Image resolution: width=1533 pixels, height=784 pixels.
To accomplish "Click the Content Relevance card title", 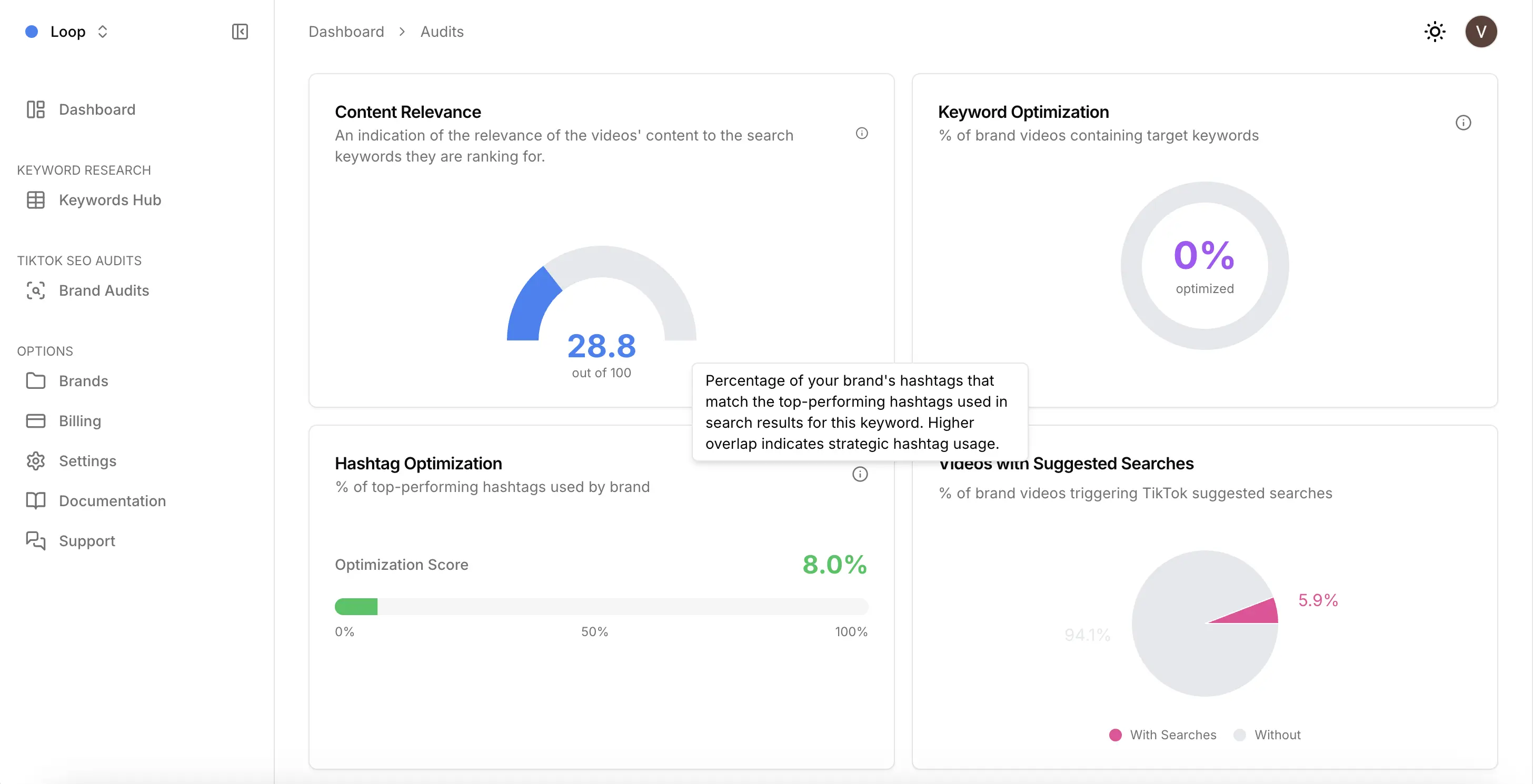I will pyautogui.click(x=407, y=112).
